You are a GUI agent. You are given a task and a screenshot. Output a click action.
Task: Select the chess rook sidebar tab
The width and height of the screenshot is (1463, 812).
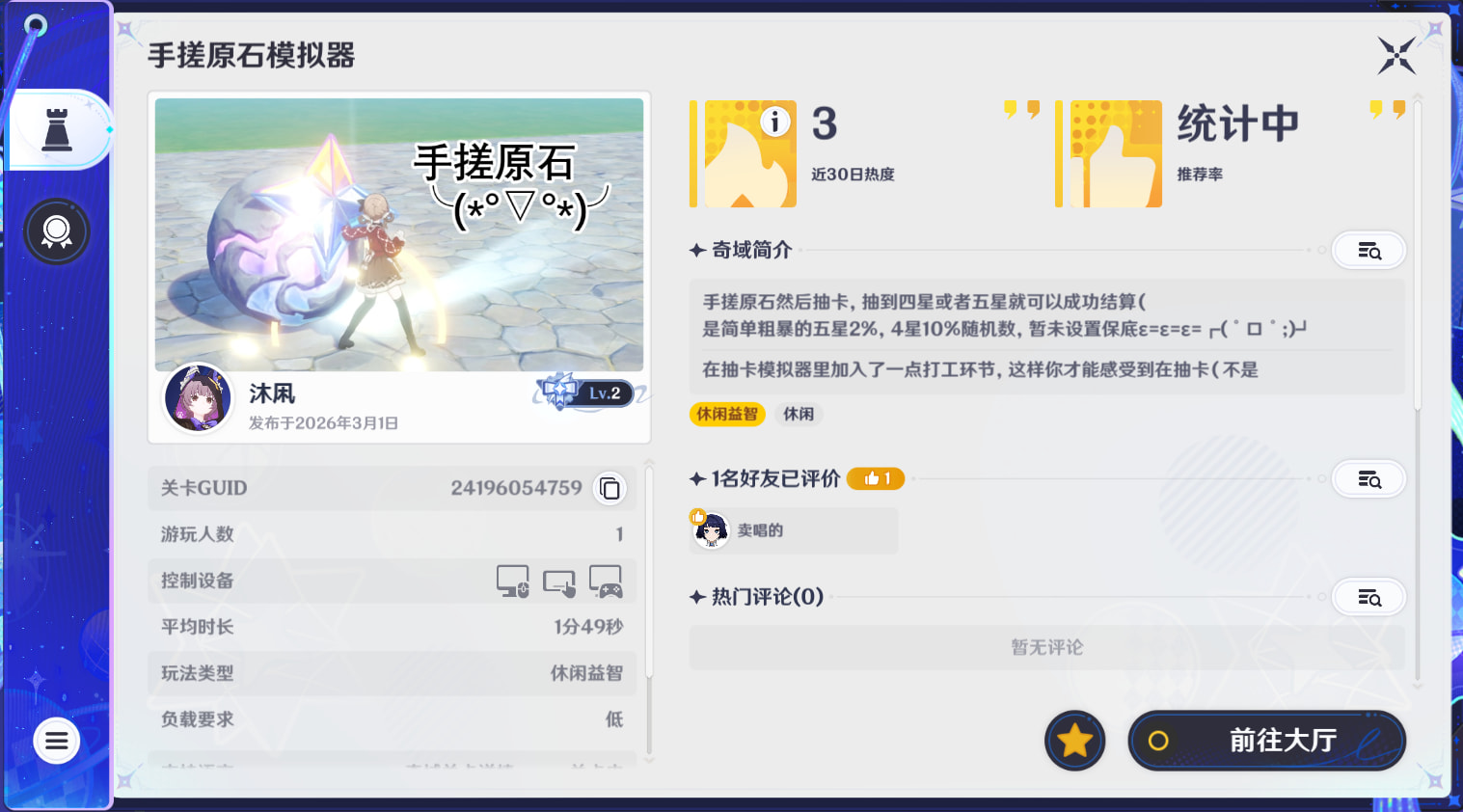click(x=57, y=129)
